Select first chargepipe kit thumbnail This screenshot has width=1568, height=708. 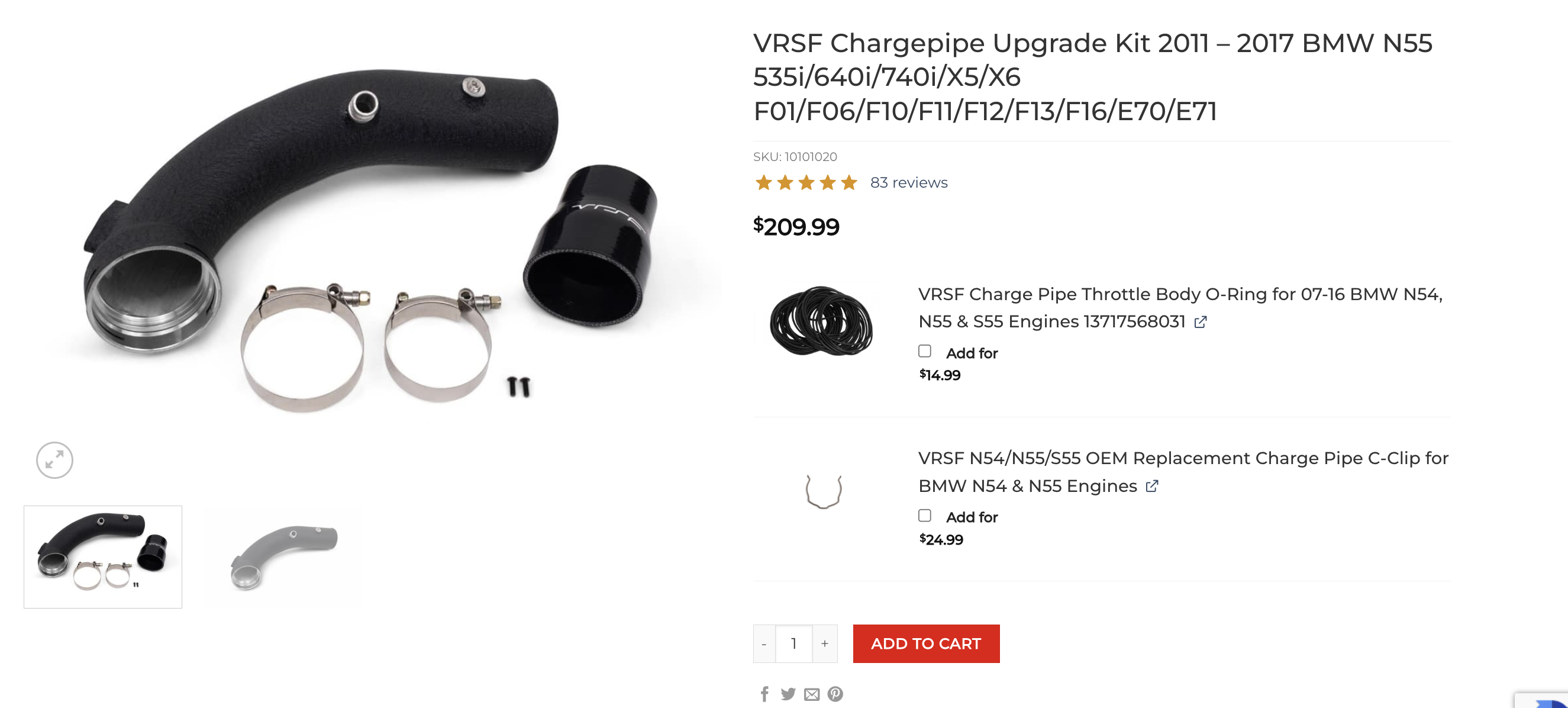point(103,556)
